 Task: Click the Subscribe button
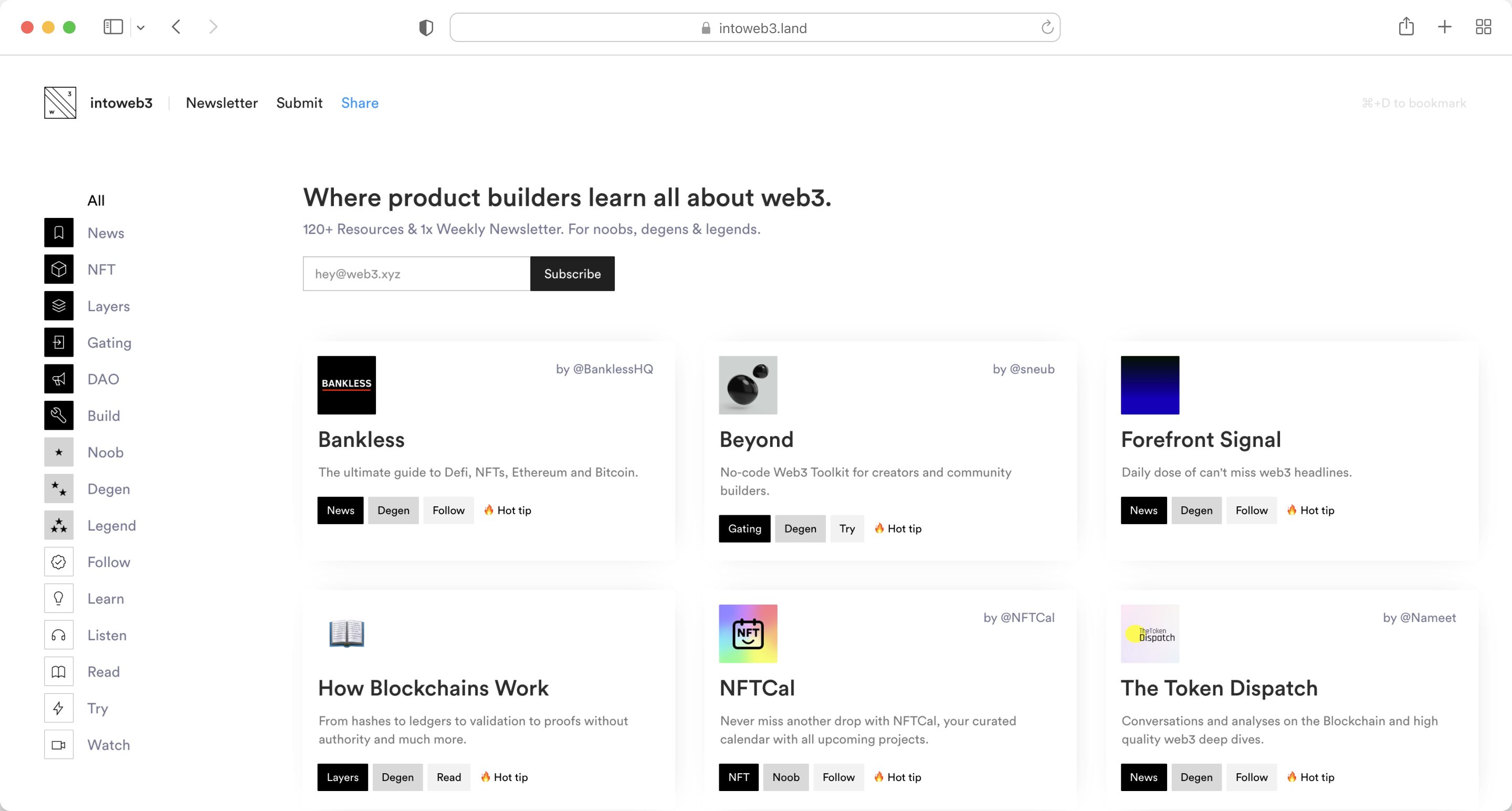(572, 274)
